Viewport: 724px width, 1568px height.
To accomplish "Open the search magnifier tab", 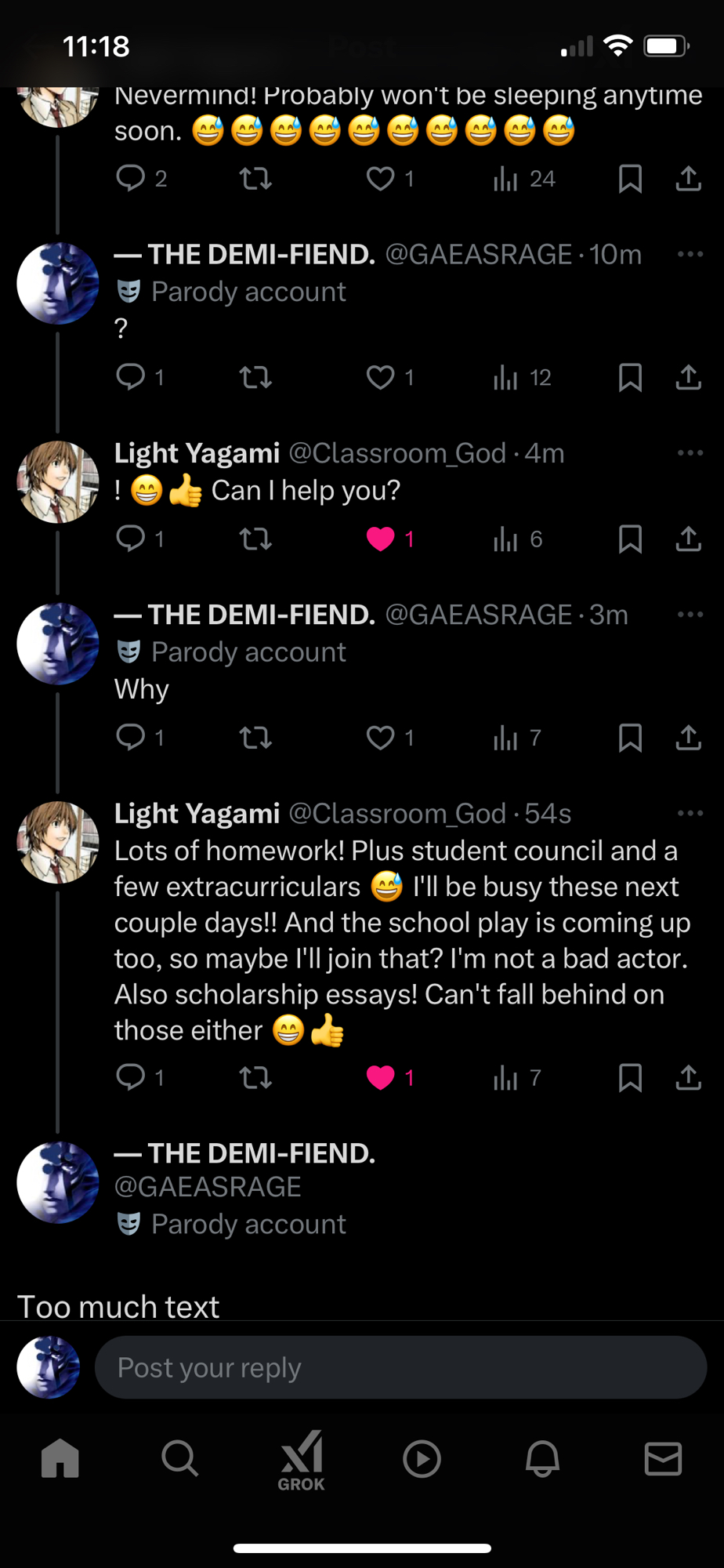I will 180,1459.
